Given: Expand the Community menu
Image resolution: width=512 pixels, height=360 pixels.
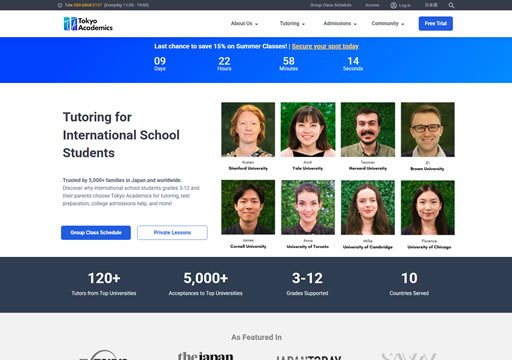Looking at the screenshot, I should [x=388, y=23].
